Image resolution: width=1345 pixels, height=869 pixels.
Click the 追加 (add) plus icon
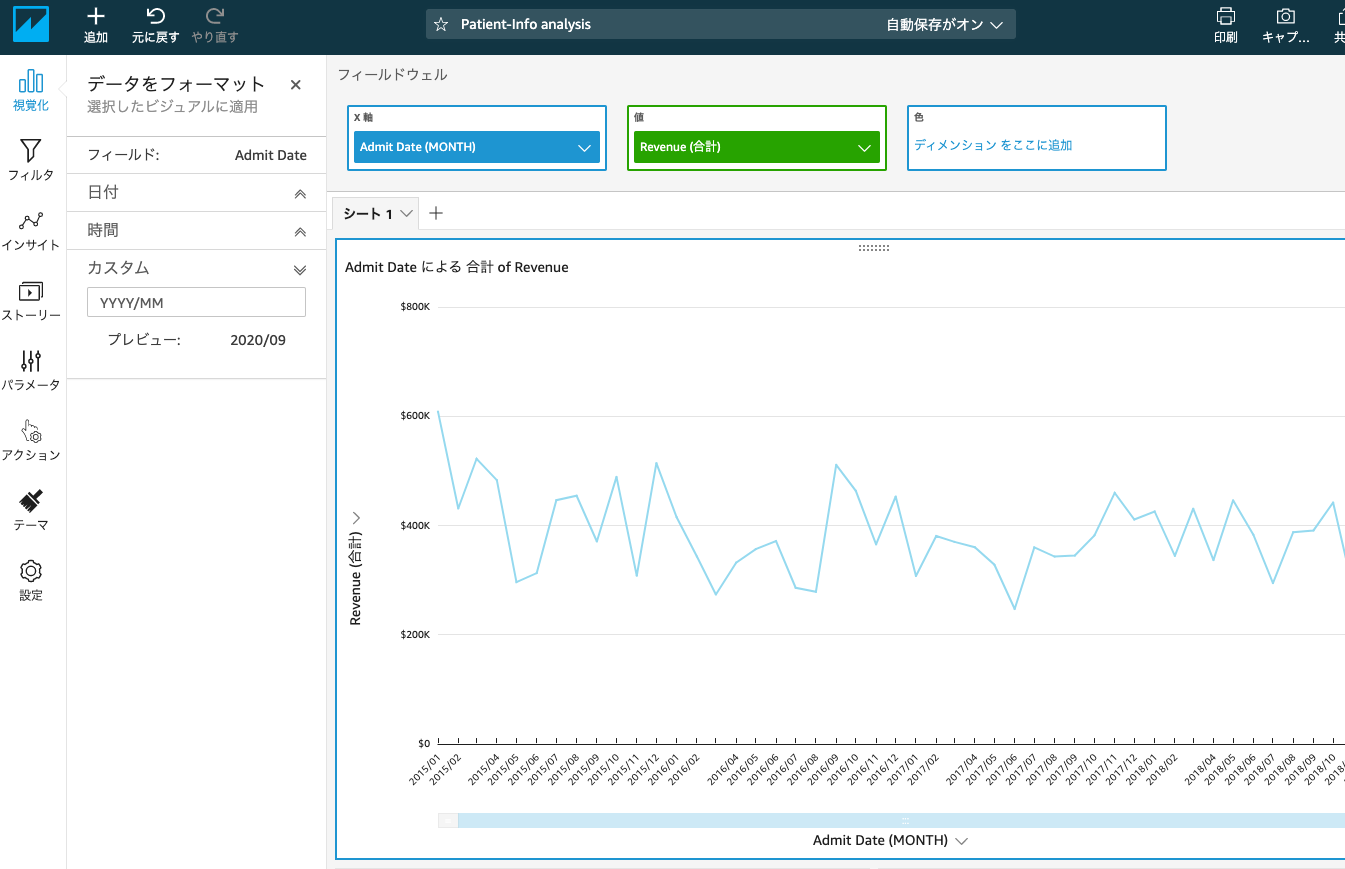click(96, 16)
